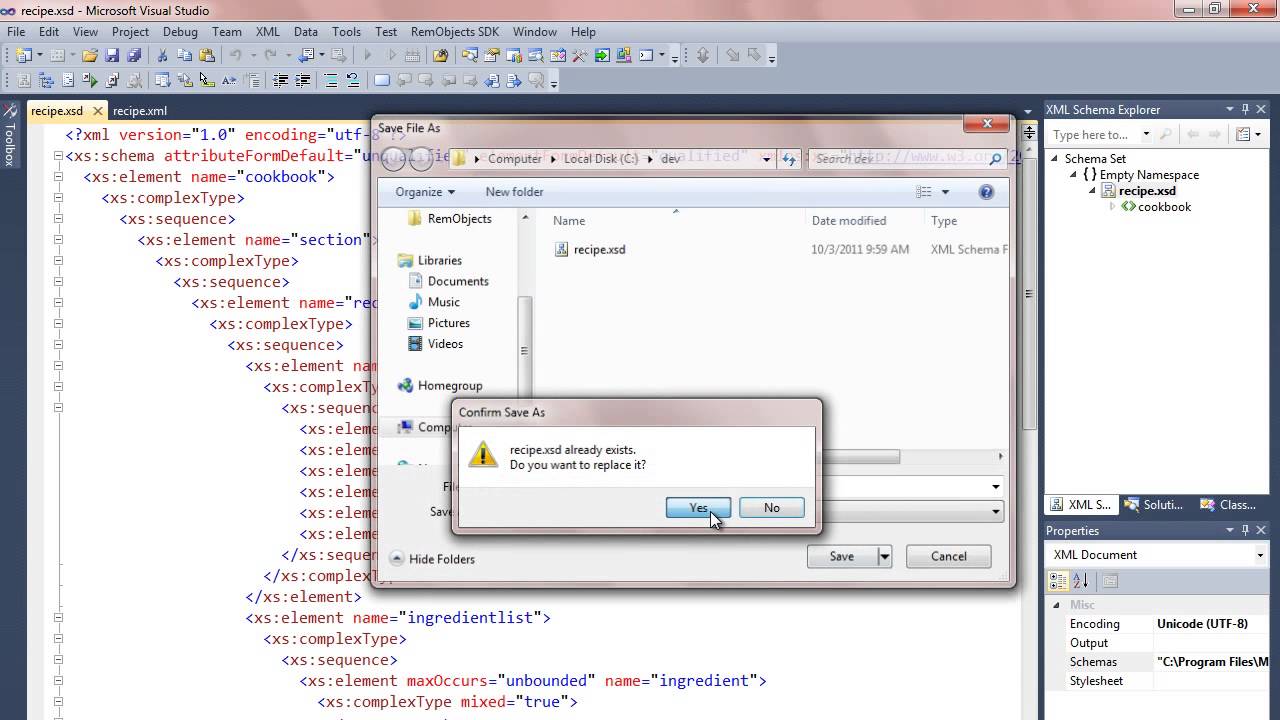Collapse the Empty Namespace tree node

tap(1075, 174)
